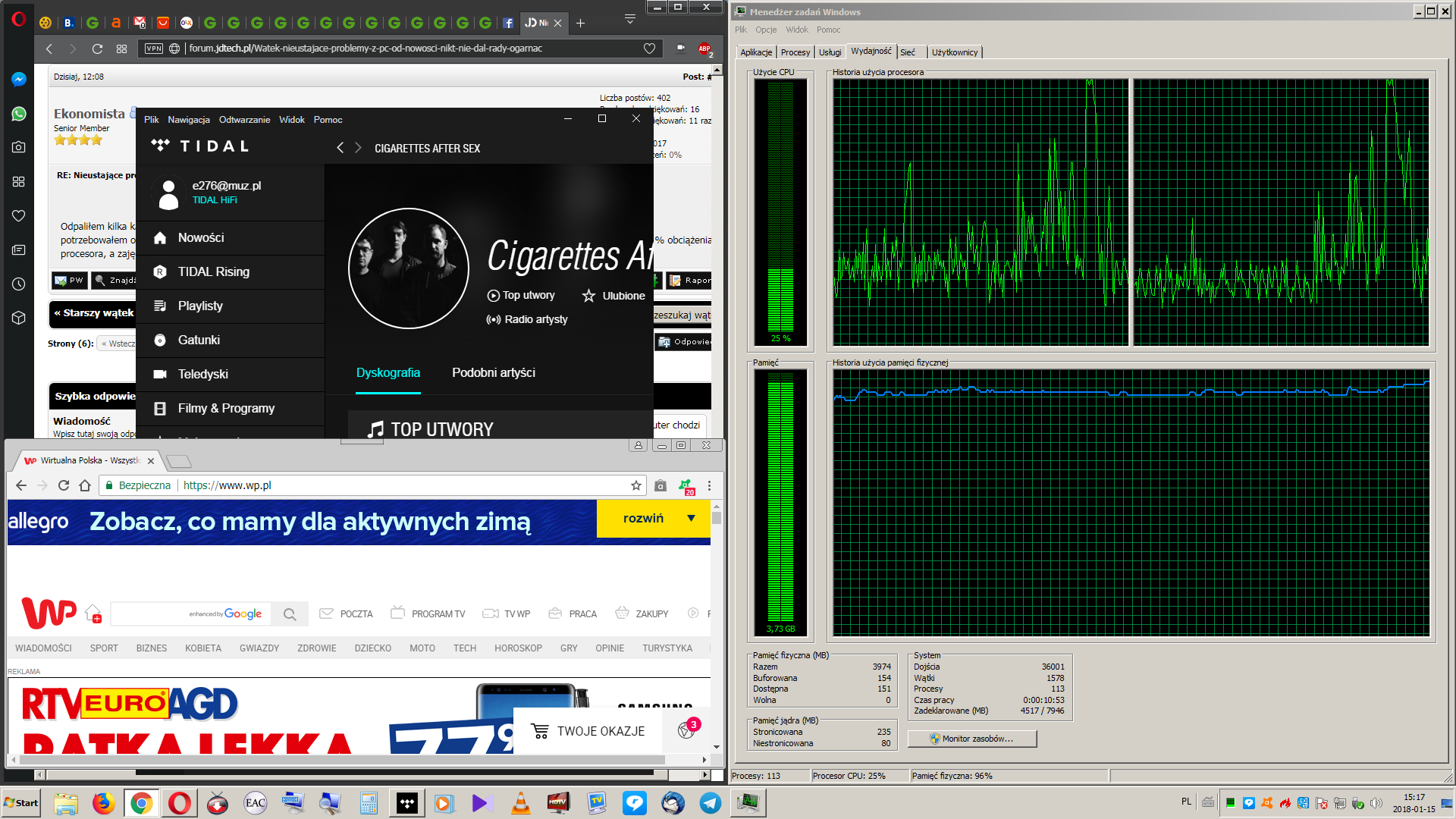Viewport: 1456px width, 819px height.
Task: Click TIDAL Rising sidebar item
Action: (213, 271)
